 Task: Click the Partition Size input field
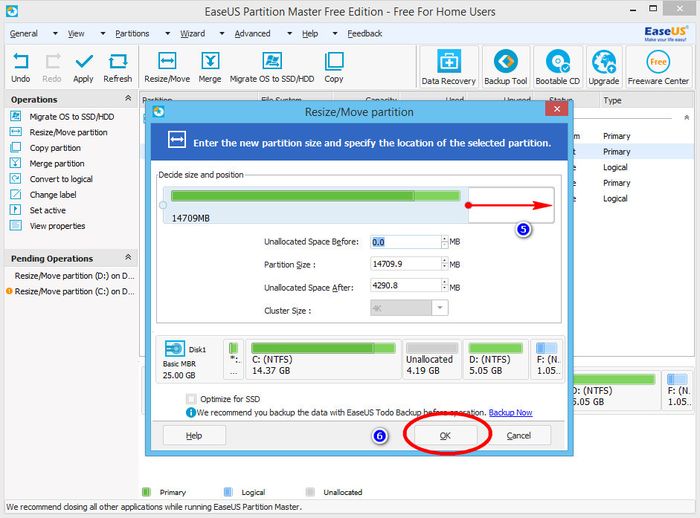405,264
